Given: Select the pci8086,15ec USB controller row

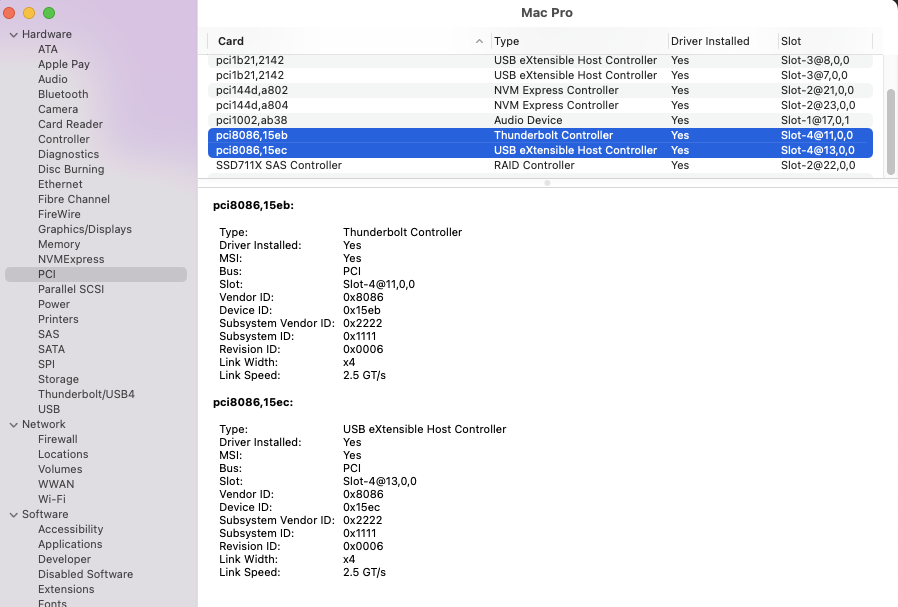Looking at the screenshot, I should tap(540, 150).
